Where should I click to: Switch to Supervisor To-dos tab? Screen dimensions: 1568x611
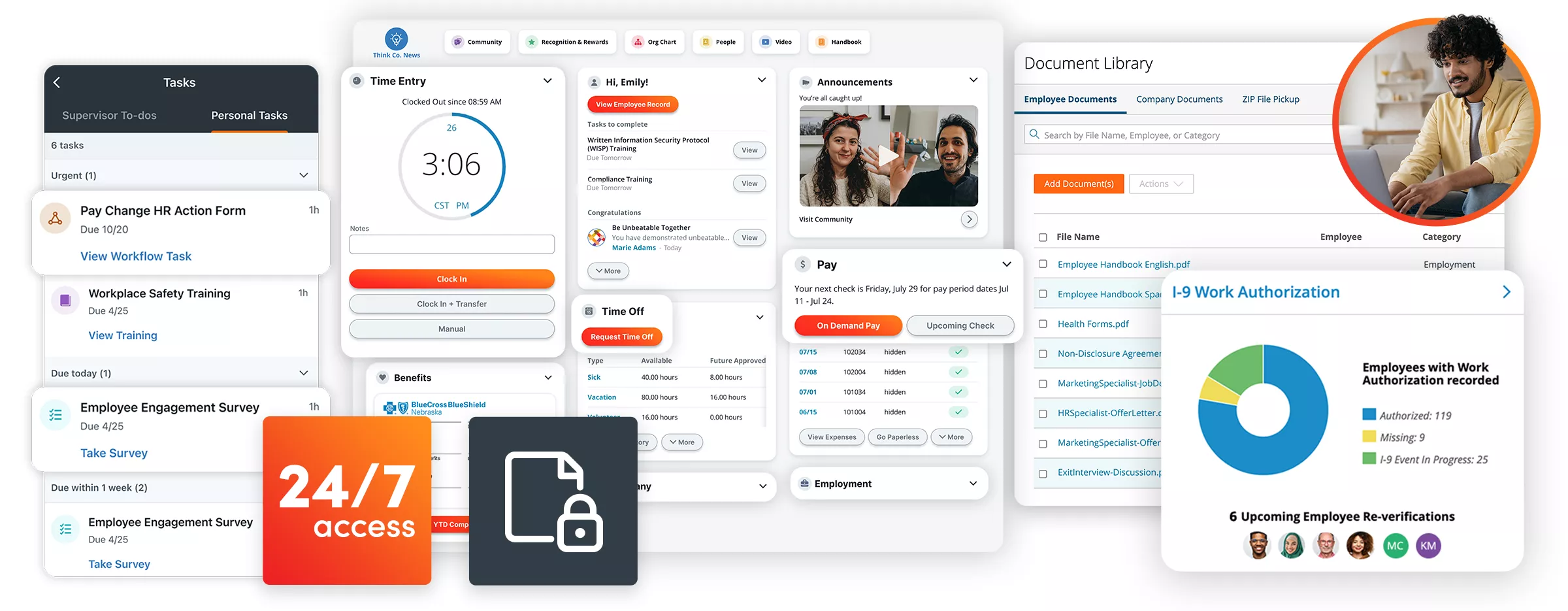point(109,116)
